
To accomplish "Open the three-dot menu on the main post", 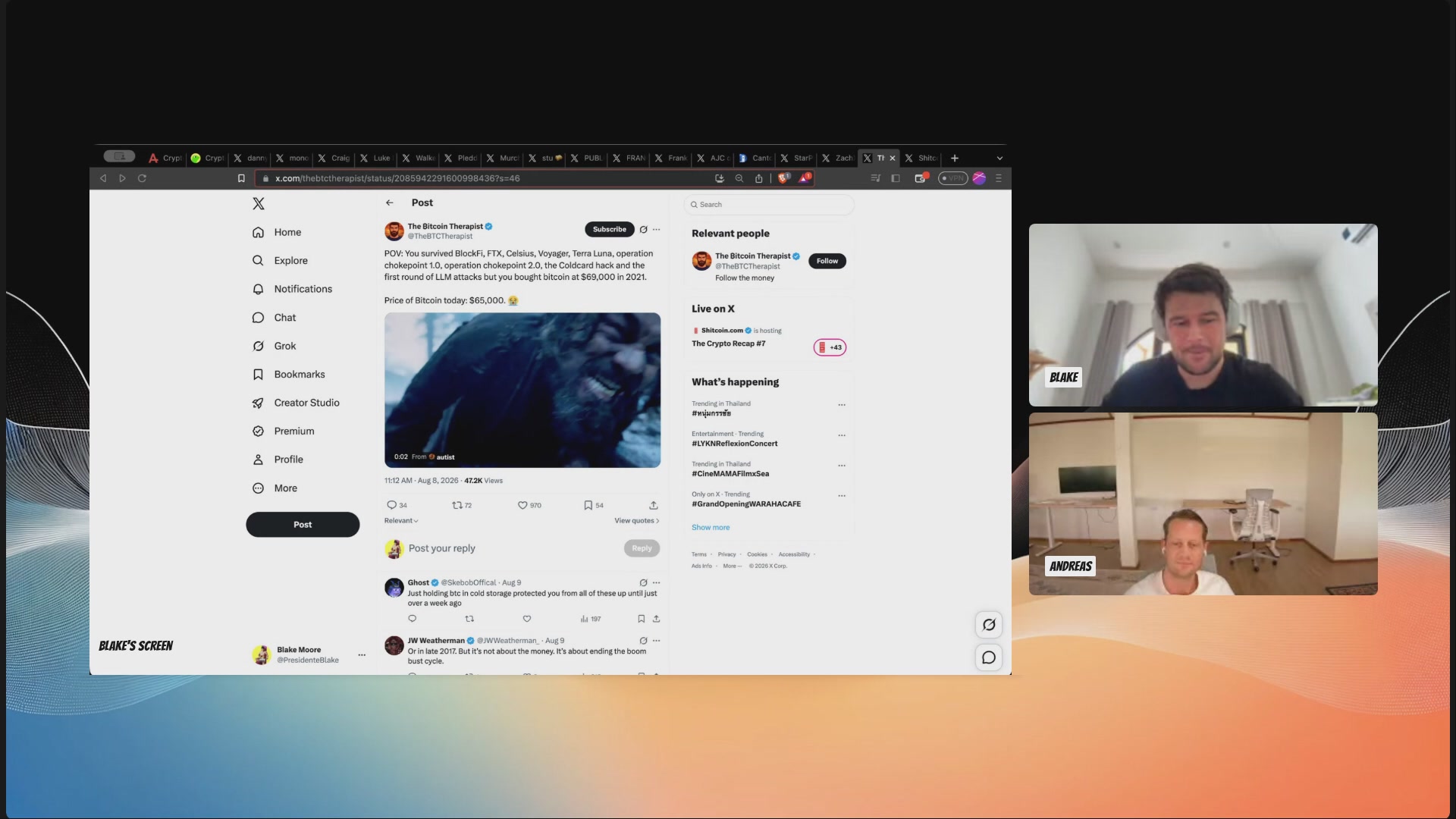I will (657, 229).
